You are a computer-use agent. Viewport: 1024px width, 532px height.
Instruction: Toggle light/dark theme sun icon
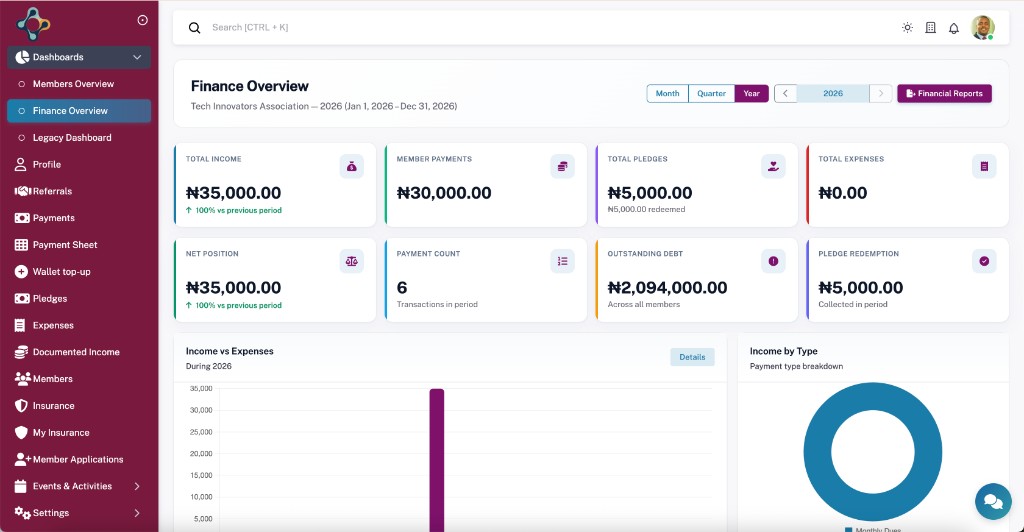(x=907, y=27)
